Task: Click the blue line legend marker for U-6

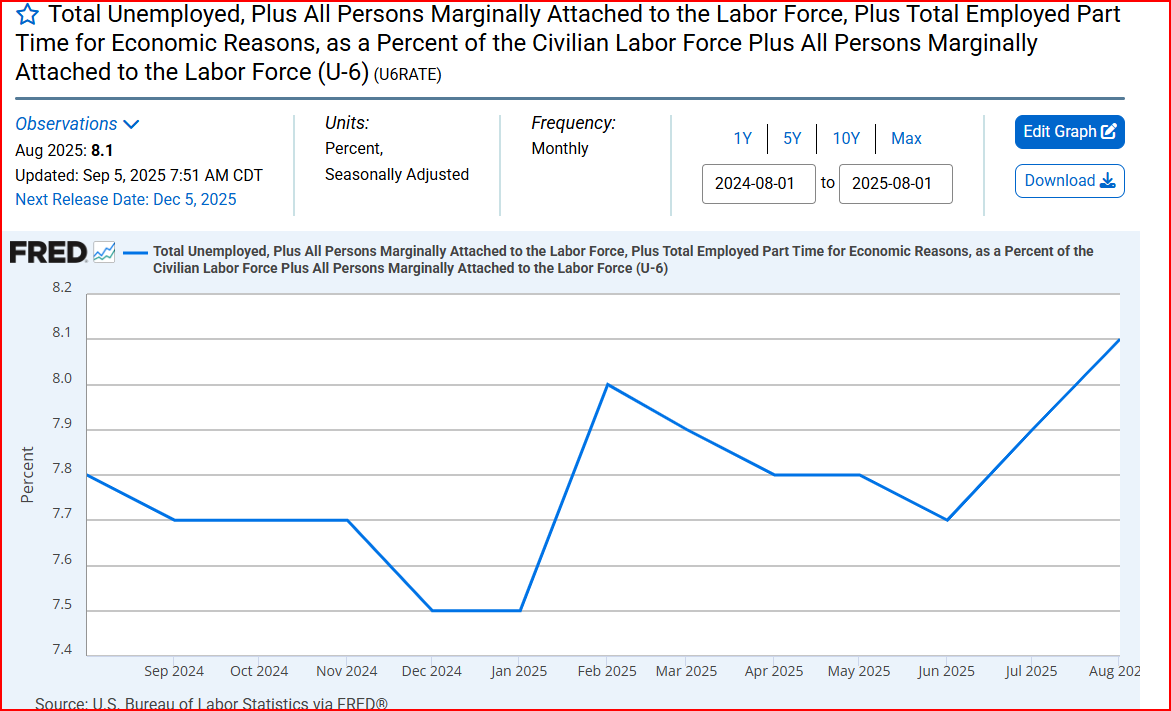Action: click(x=135, y=251)
